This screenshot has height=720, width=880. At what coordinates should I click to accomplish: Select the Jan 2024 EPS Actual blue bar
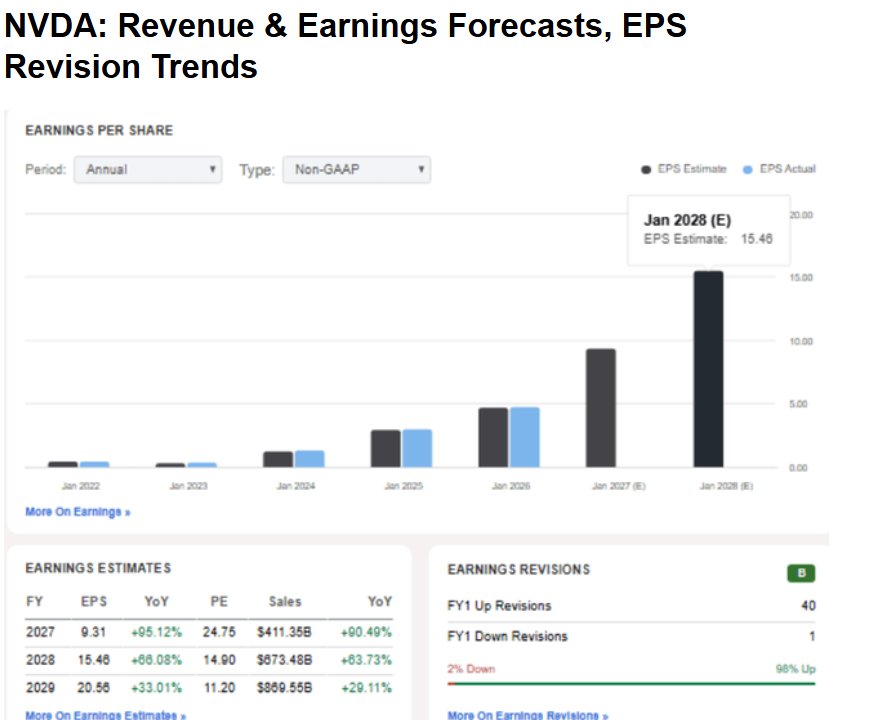tap(310, 459)
